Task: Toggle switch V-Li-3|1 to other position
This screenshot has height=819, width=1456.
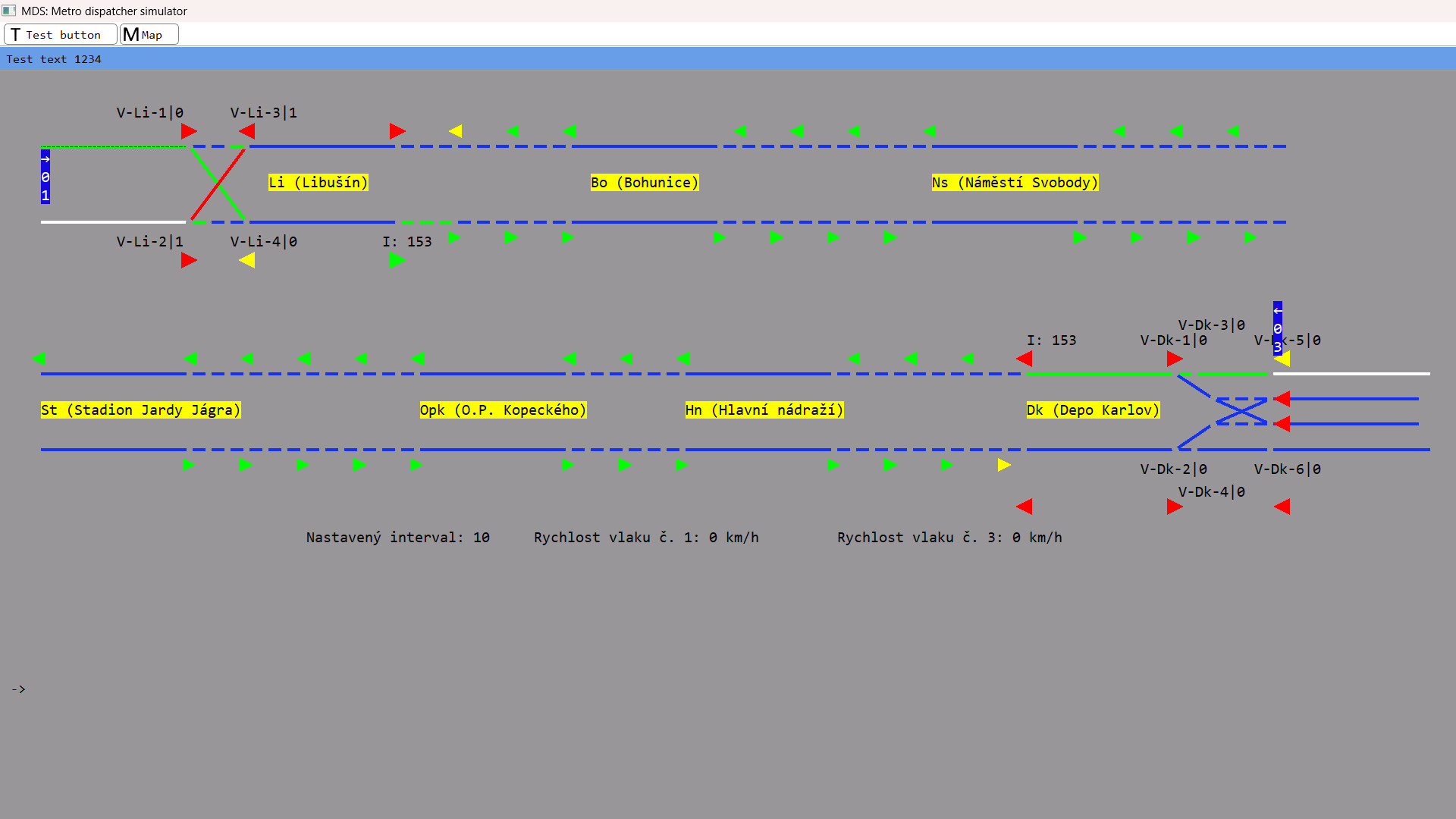Action: point(263,112)
